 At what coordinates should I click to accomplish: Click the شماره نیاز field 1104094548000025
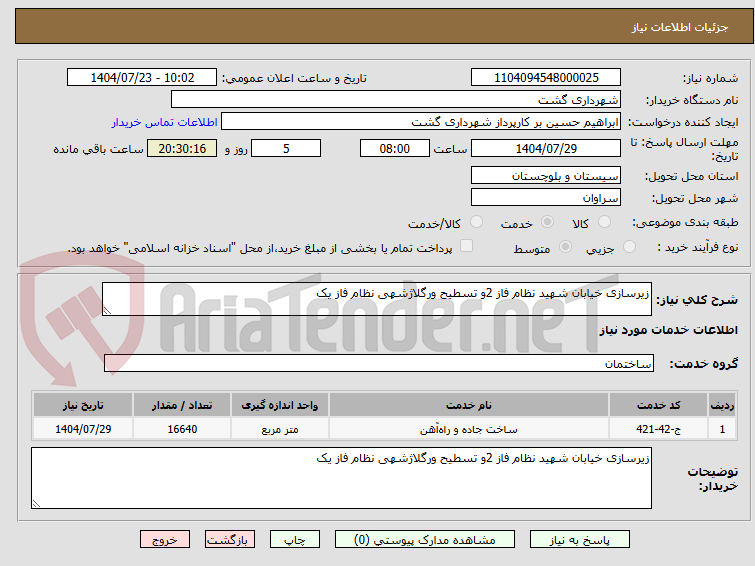[546, 78]
